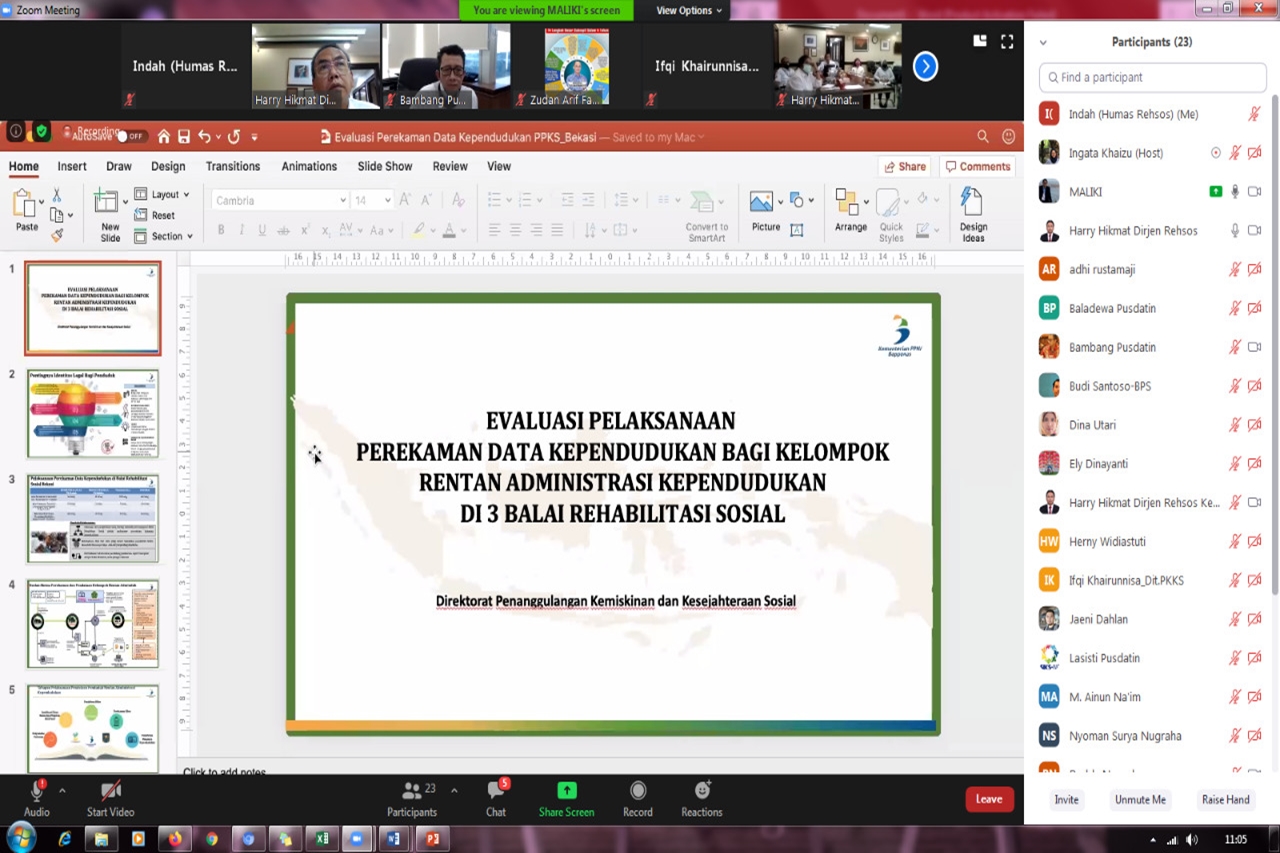Click the Format Painter brush icon

click(57, 236)
